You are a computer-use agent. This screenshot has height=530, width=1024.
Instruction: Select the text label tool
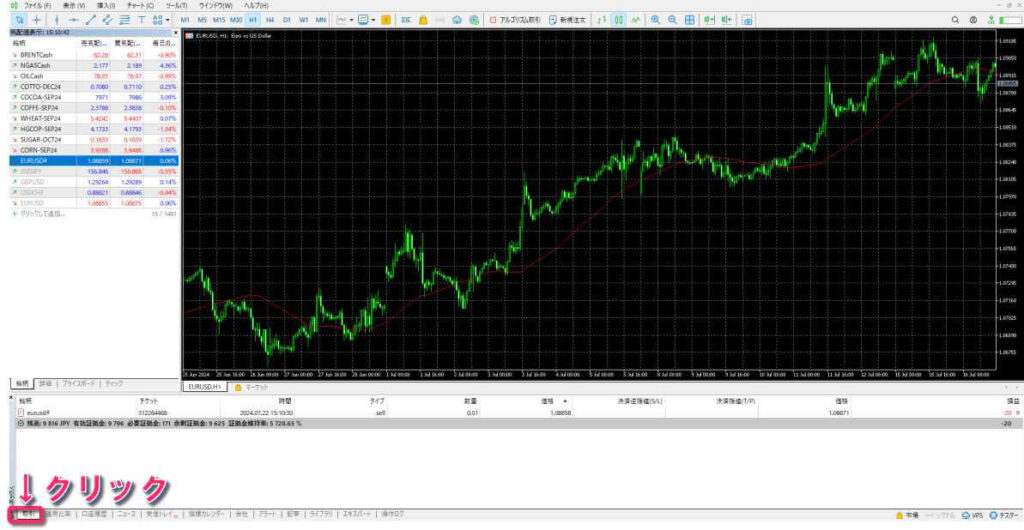pyautogui.click(x=142, y=19)
